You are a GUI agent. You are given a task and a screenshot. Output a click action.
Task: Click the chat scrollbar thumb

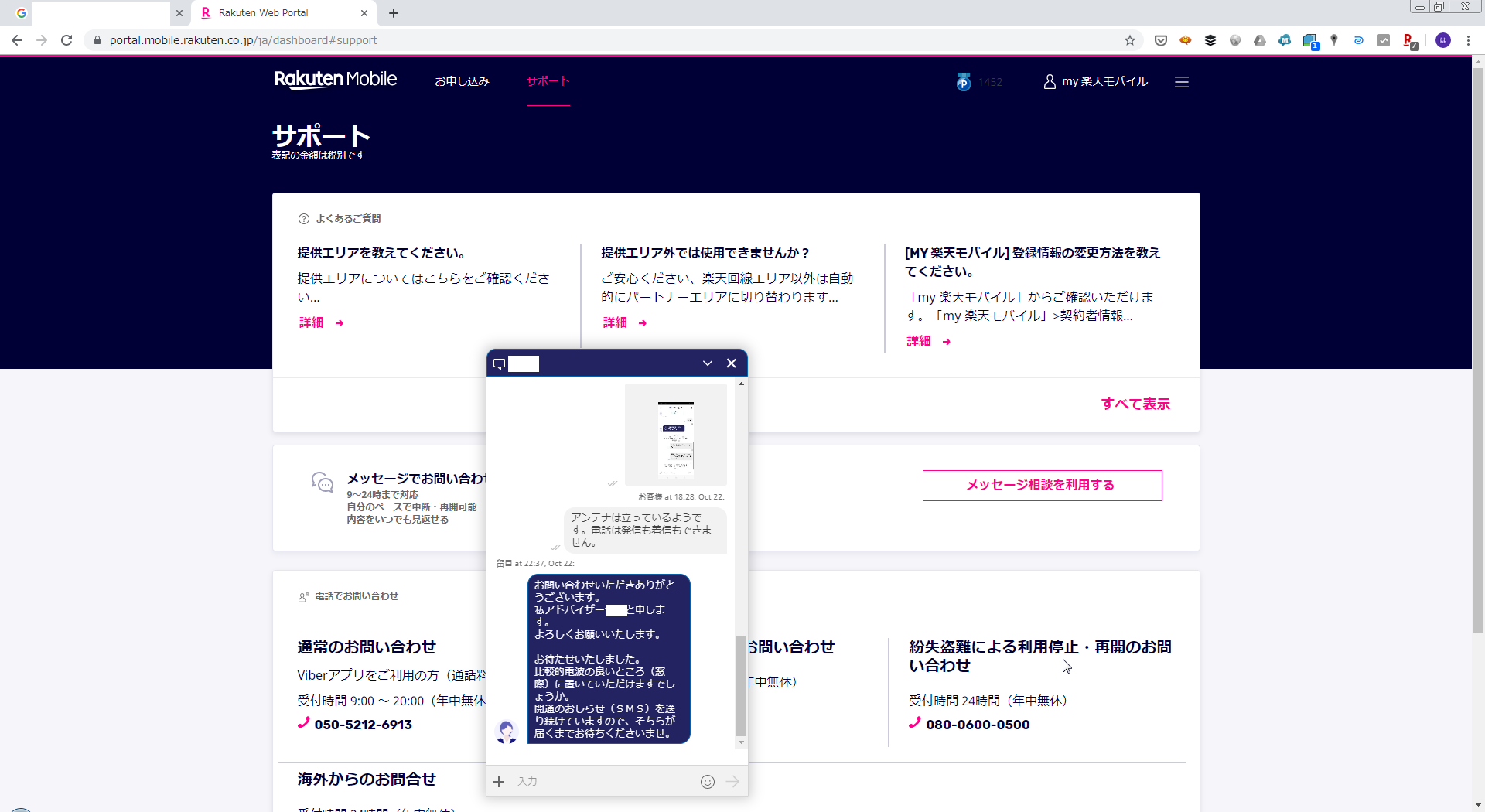pos(741,686)
